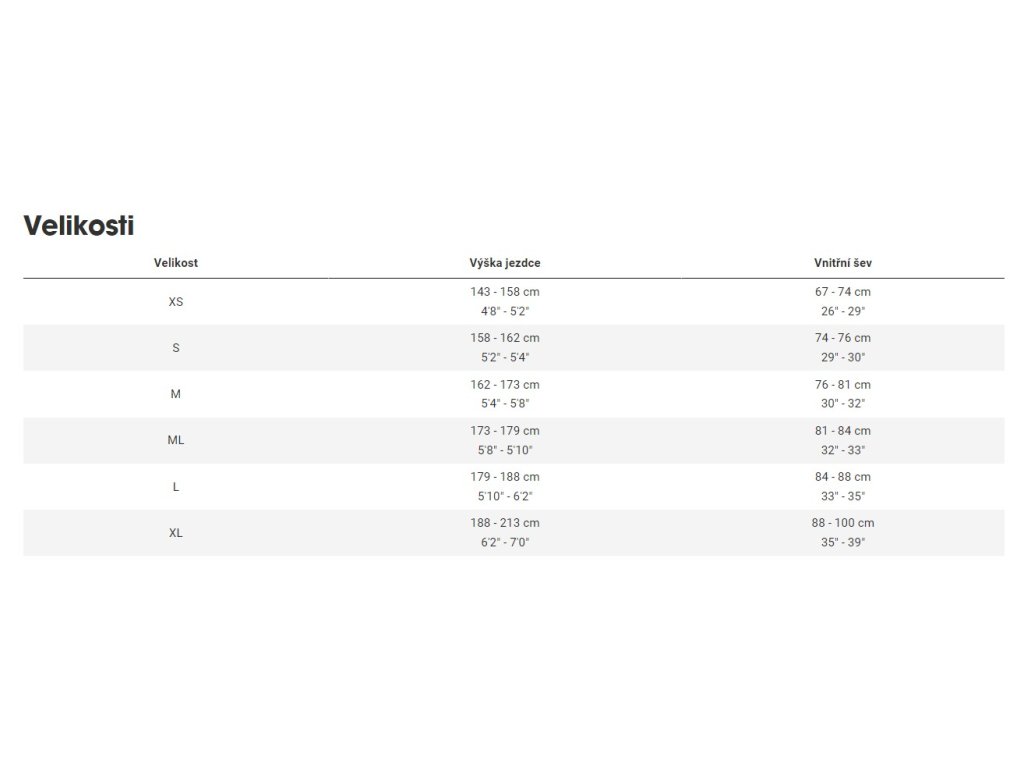Click the 143 - 158 cm height value
Image resolution: width=1024 pixels, height=768 pixels.
point(505,292)
